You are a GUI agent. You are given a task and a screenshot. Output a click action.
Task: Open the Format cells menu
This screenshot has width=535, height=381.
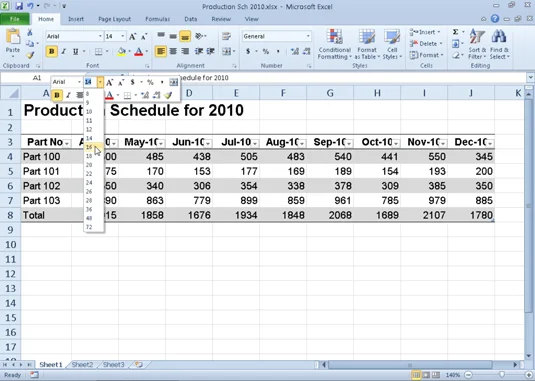[426, 55]
